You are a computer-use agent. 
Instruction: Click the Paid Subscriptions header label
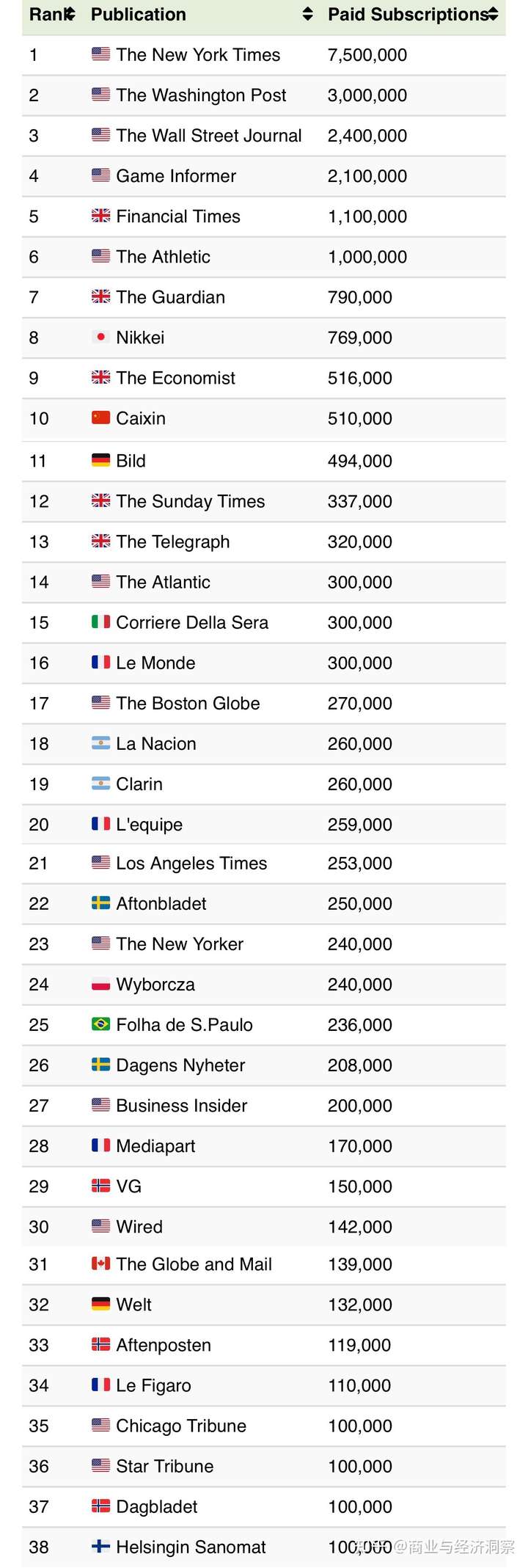click(x=408, y=15)
